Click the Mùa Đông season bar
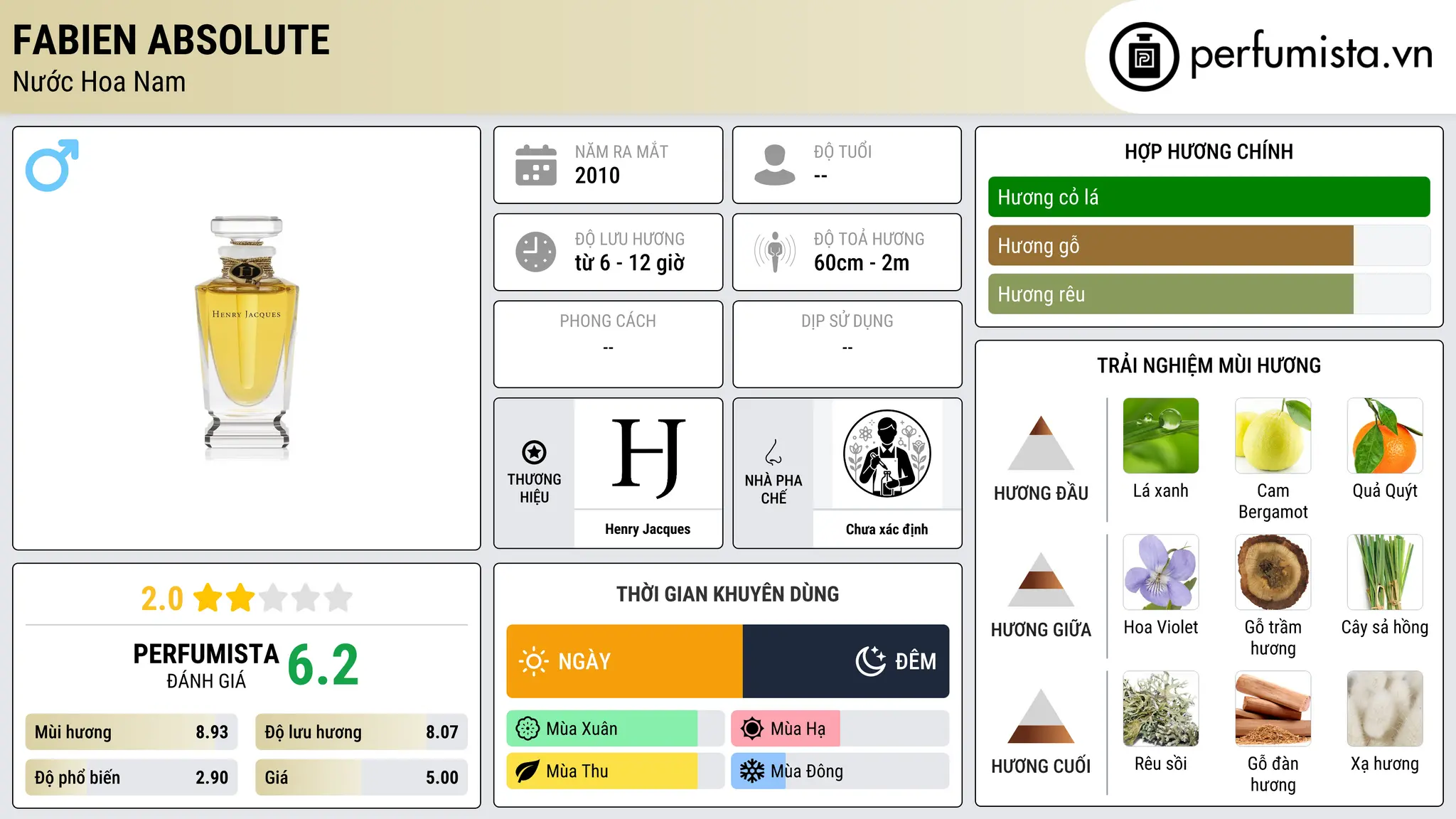 pyautogui.click(x=840, y=771)
